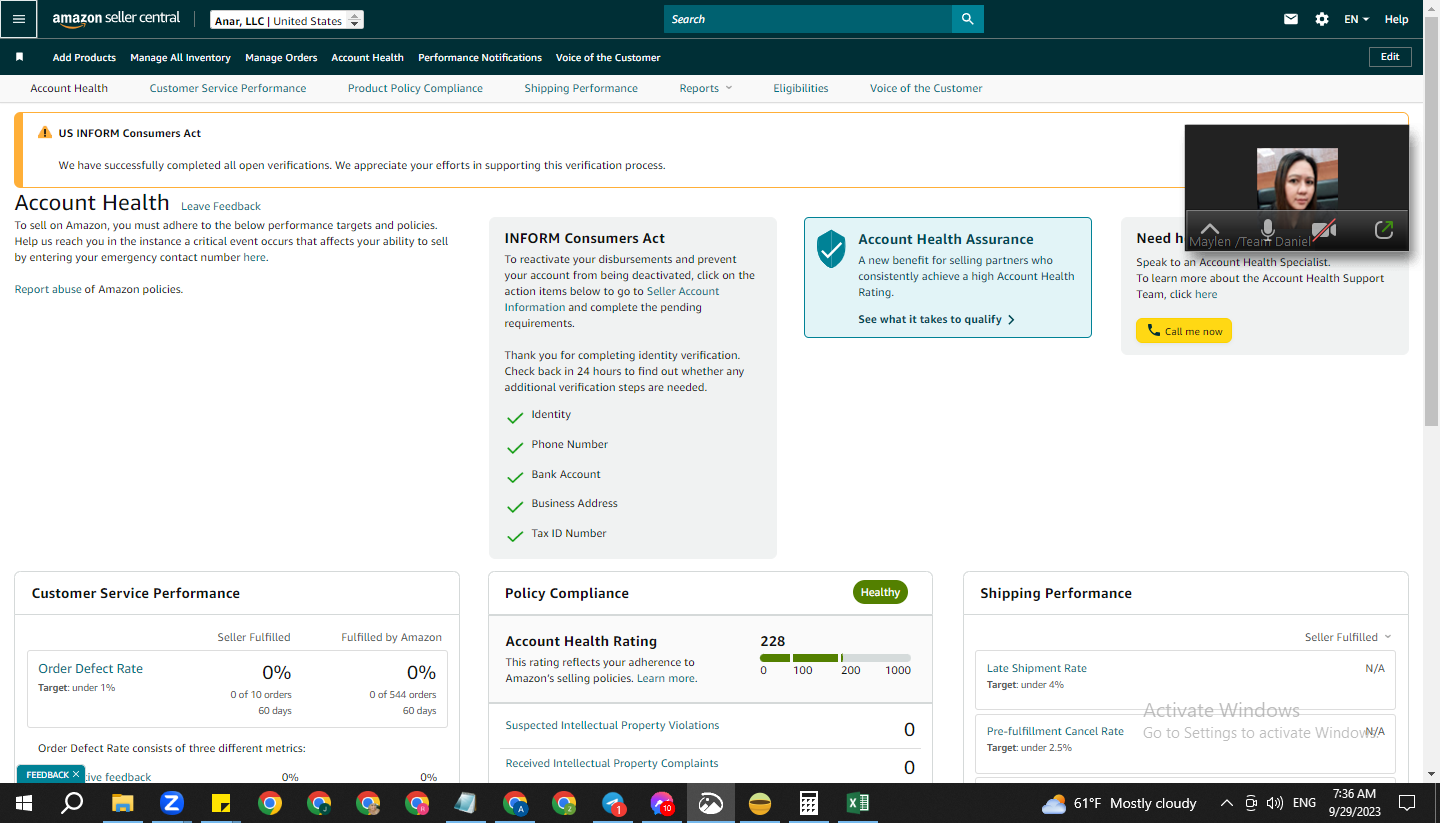Open Manage All Inventory

(180, 57)
